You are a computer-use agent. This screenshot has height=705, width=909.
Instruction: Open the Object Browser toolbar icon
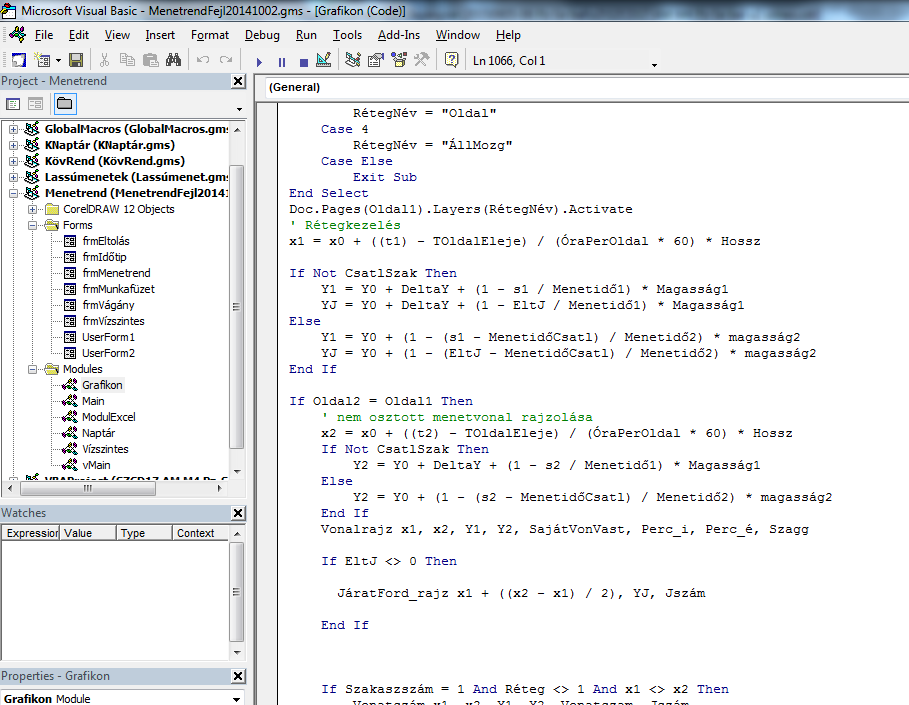pos(399,60)
